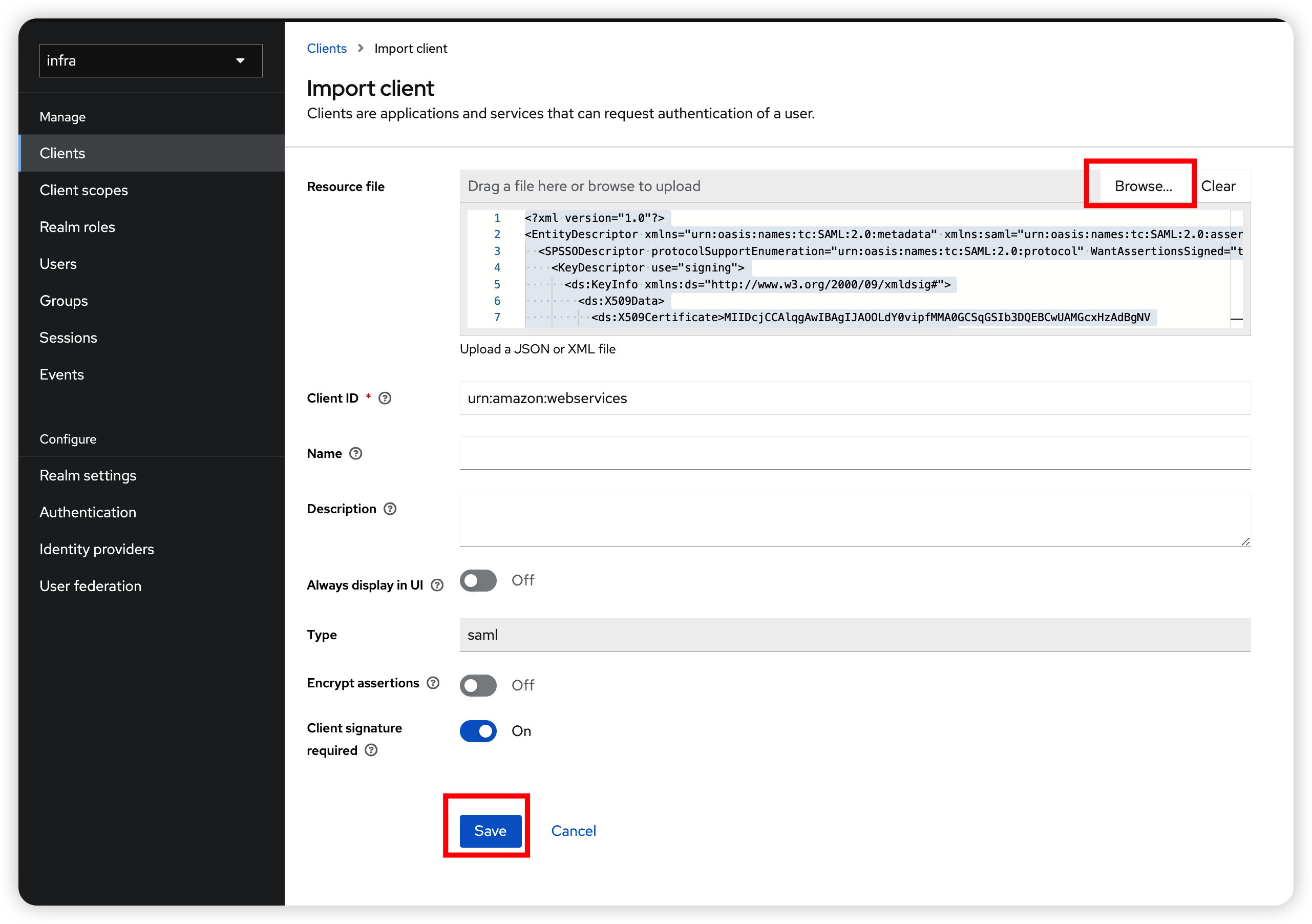Click the Type saml field
The height and width of the screenshot is (924, 1312).
[x=854, y=635]
